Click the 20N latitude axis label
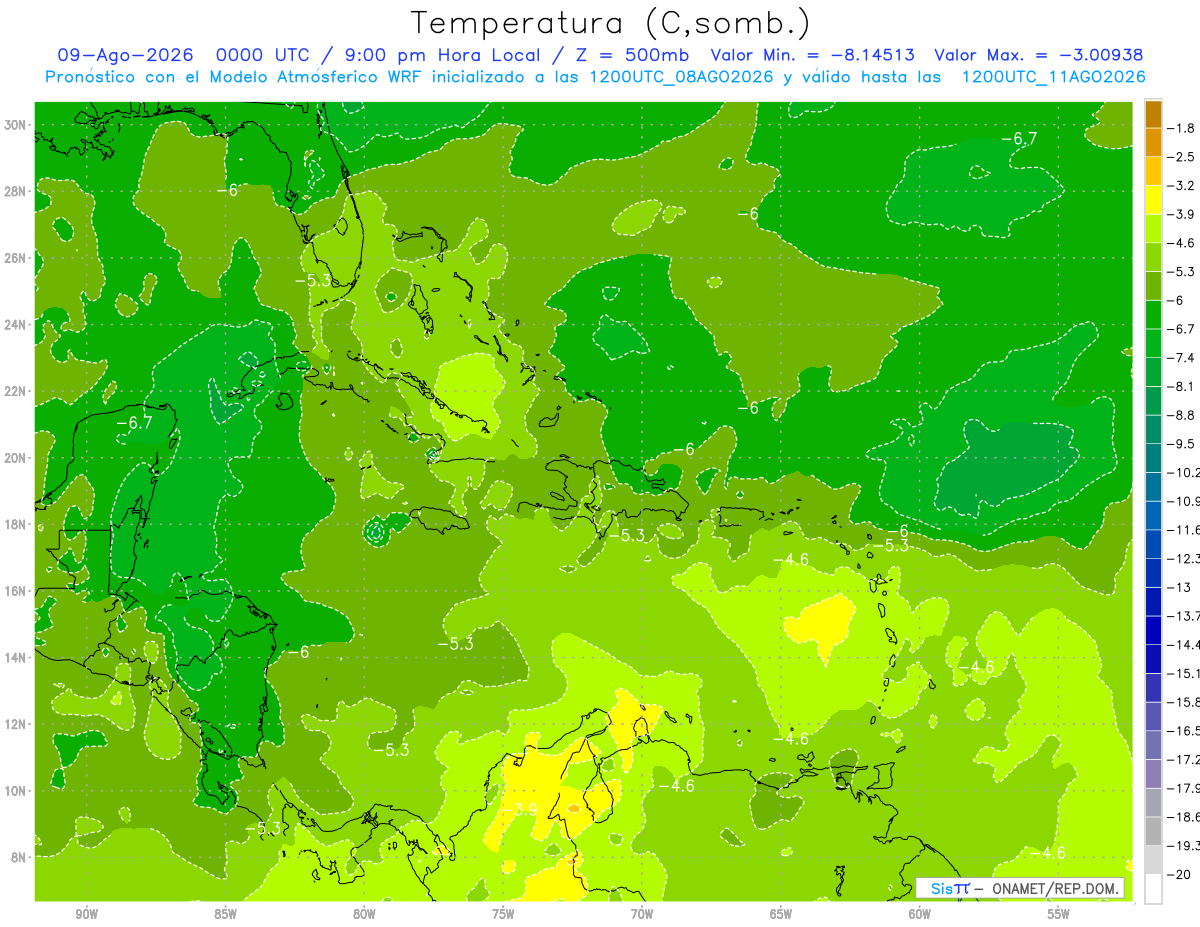Viewport: 1200px width, 927px height. point(16,458)
